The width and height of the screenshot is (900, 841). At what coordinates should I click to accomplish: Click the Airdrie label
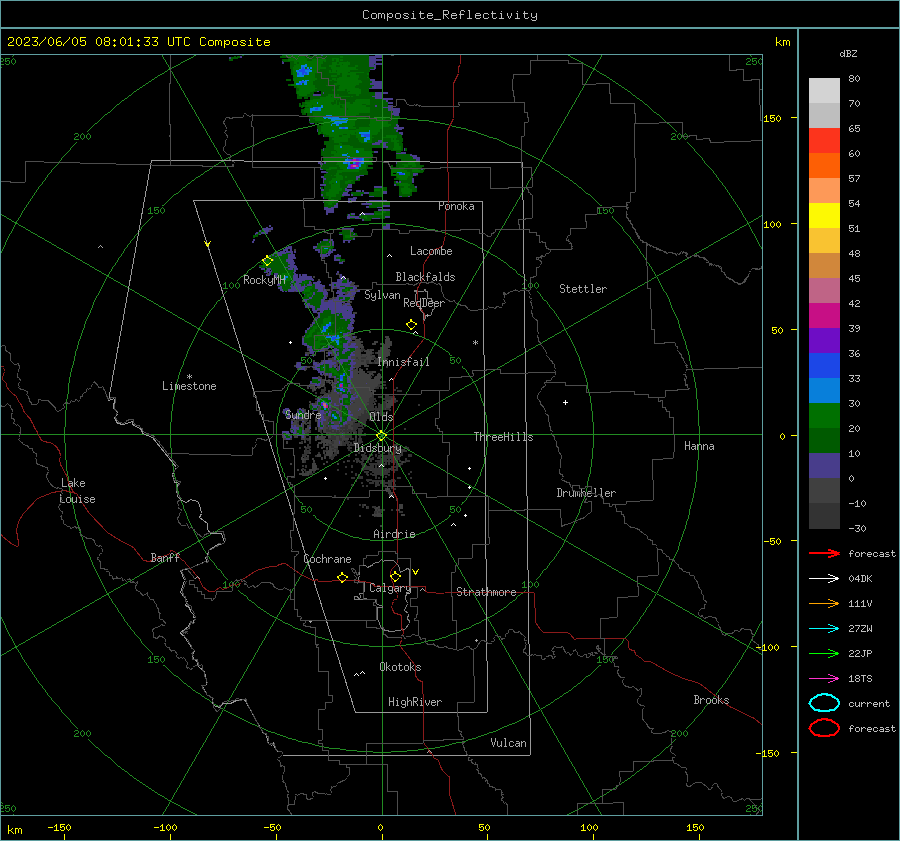[x=394, y=534]
